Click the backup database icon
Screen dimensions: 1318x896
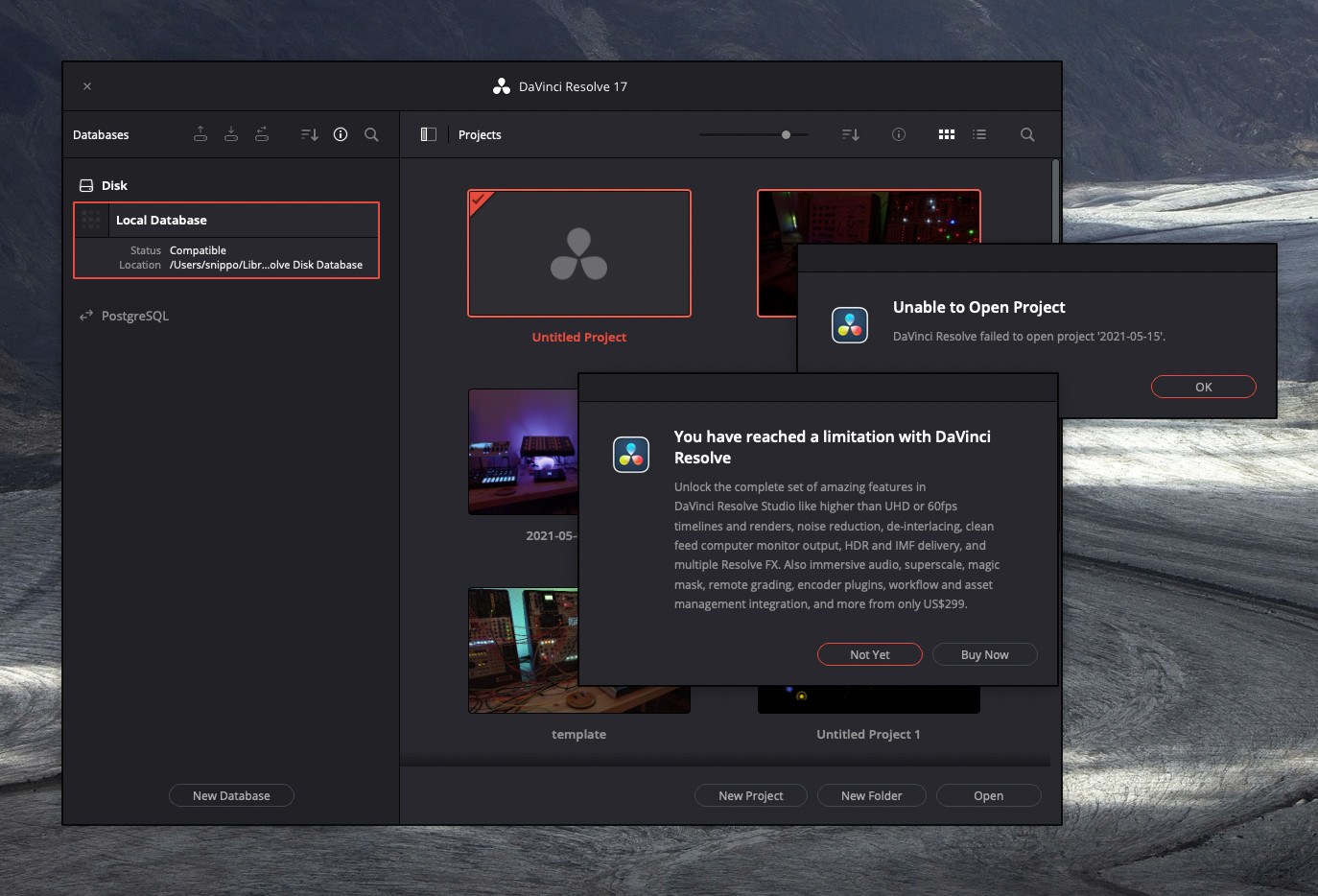point(200,134)
